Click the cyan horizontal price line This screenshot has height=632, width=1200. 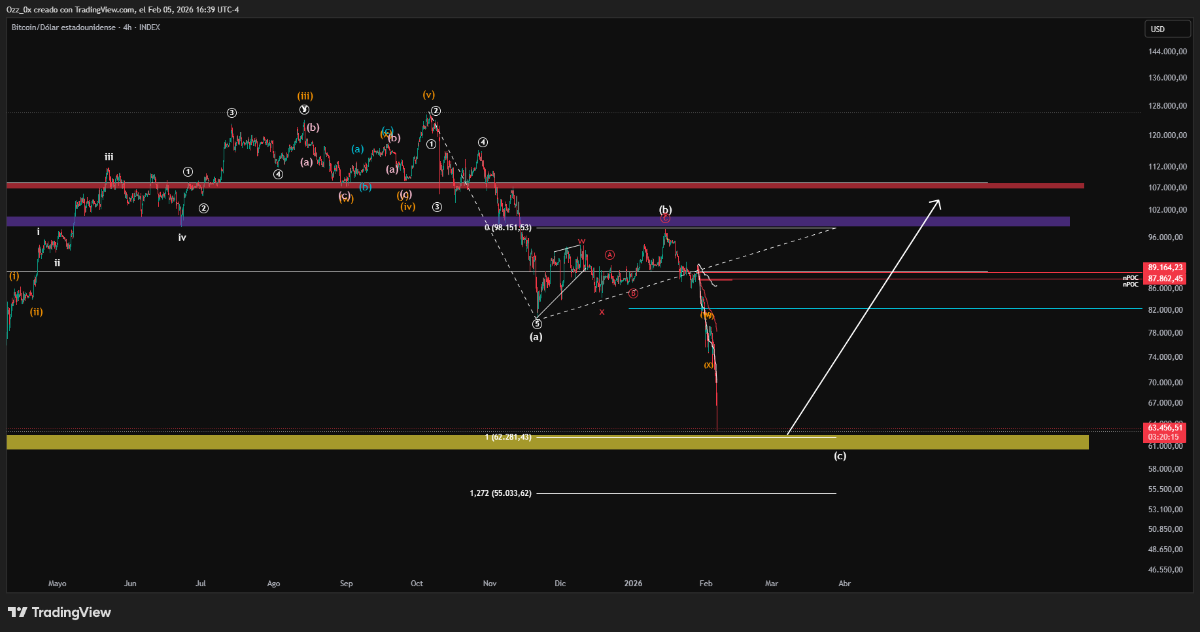click(x=900, y=309)
